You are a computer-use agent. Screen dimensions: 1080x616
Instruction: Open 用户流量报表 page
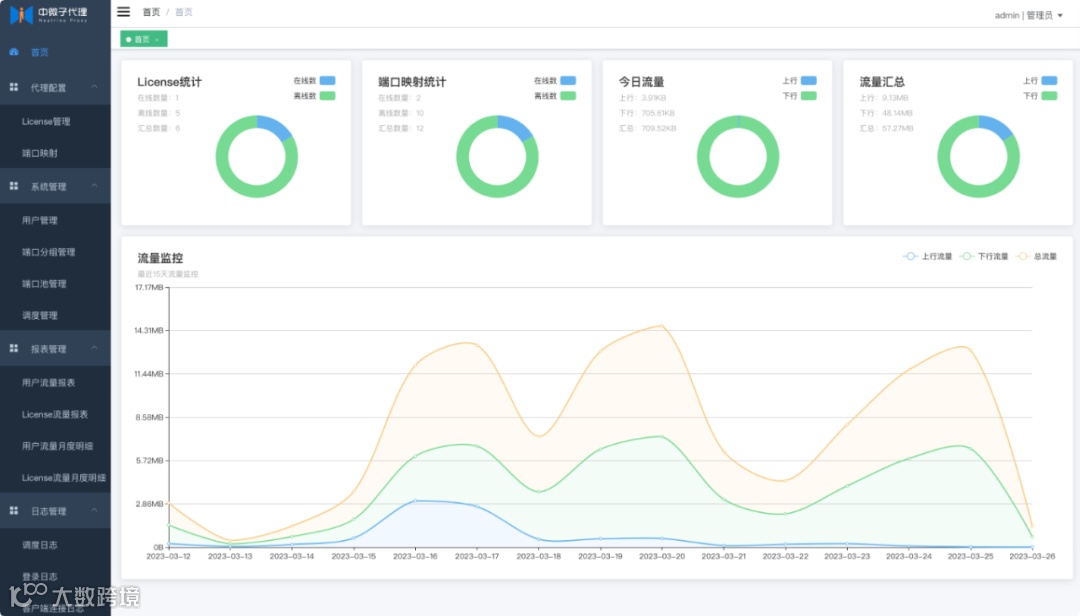click(x=55, y=382)
